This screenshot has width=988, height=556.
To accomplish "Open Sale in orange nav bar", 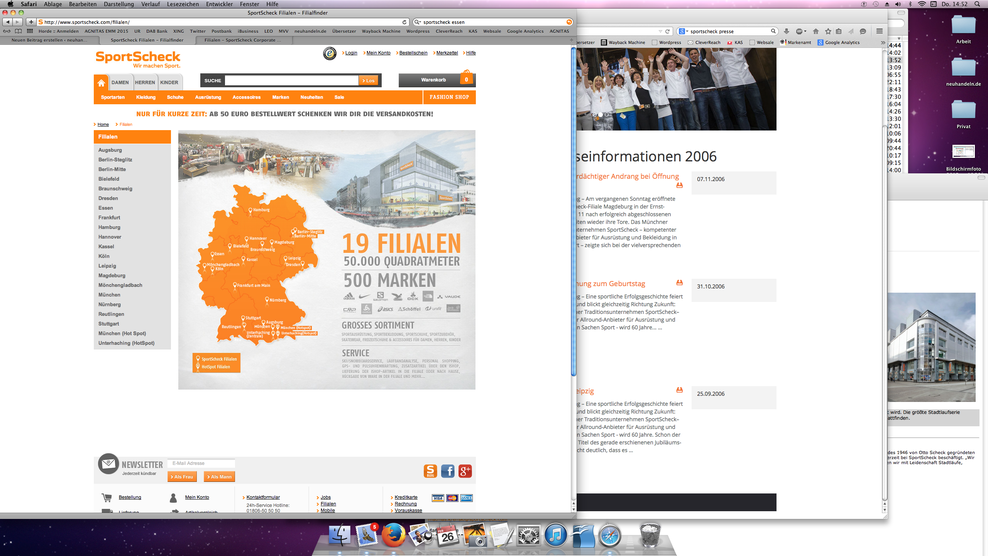I will [339, 97].
